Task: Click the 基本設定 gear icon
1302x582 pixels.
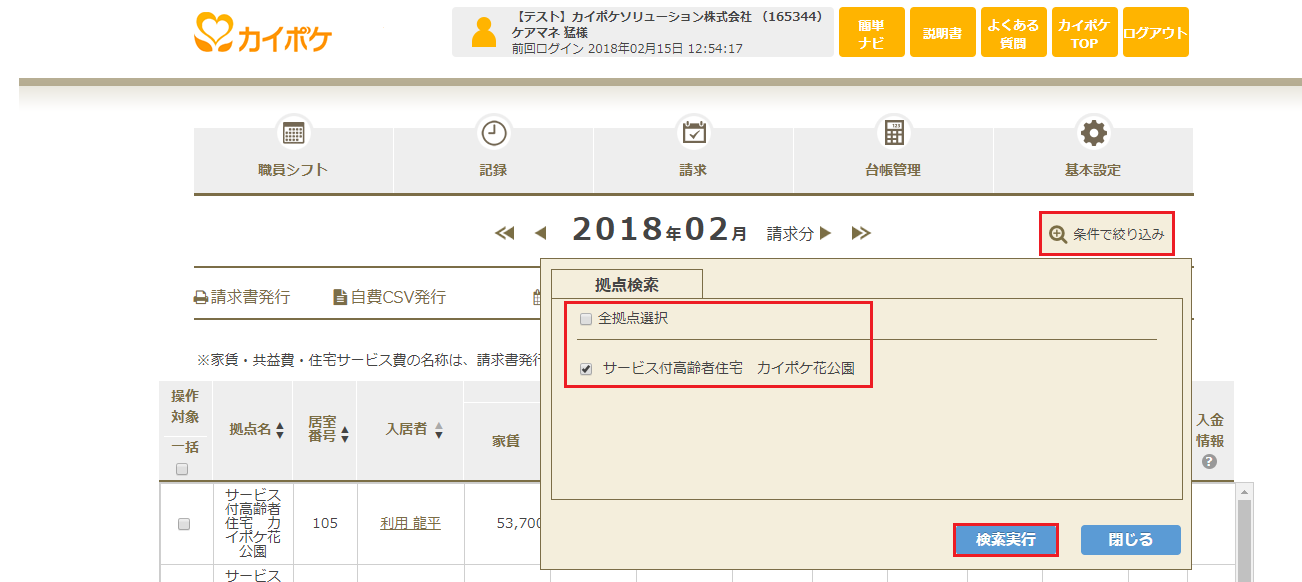Action: (x=1094, y=133)
